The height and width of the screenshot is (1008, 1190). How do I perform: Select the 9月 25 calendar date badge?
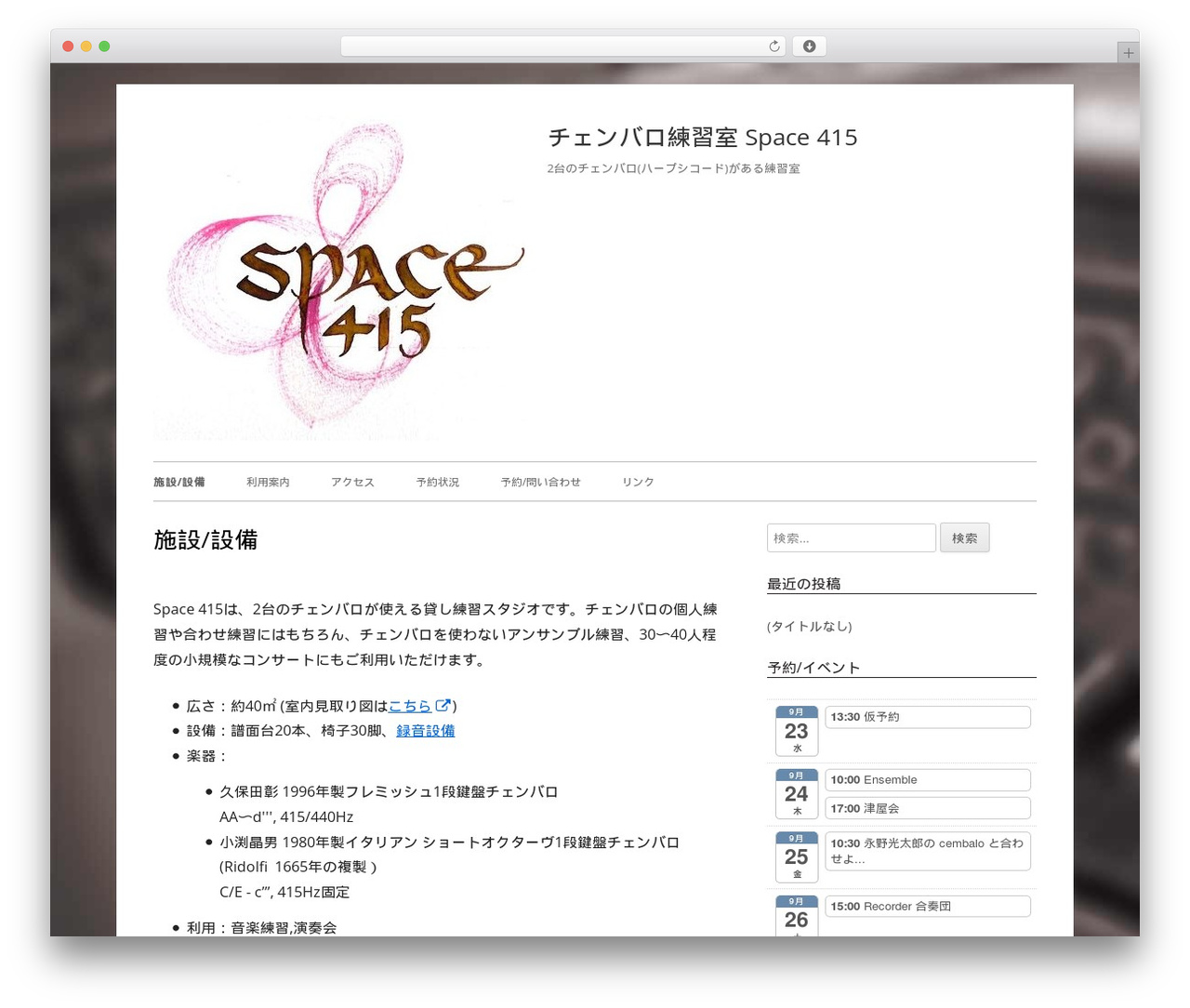coord(797,857)
